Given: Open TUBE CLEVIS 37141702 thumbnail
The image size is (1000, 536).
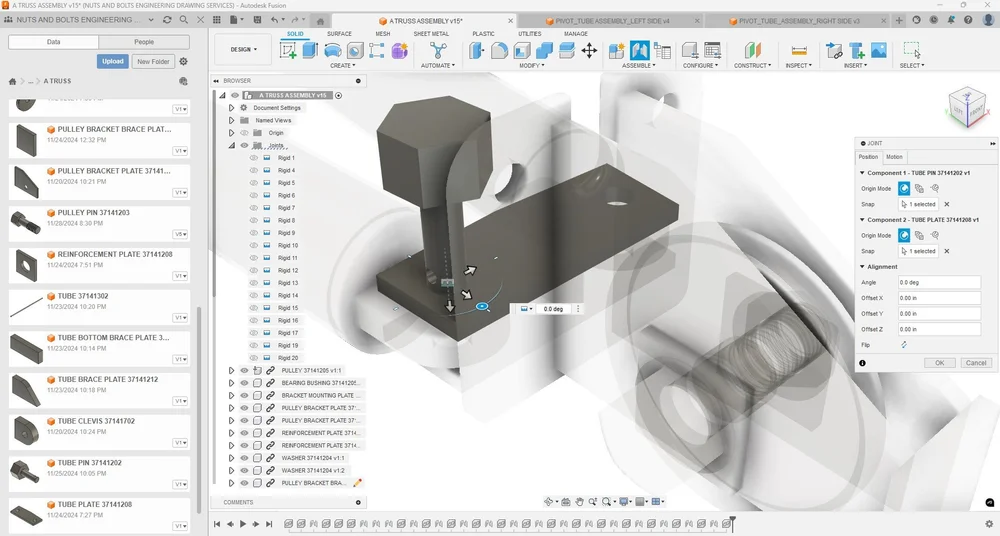Looking at the screenshot, I should pos(26,431).
